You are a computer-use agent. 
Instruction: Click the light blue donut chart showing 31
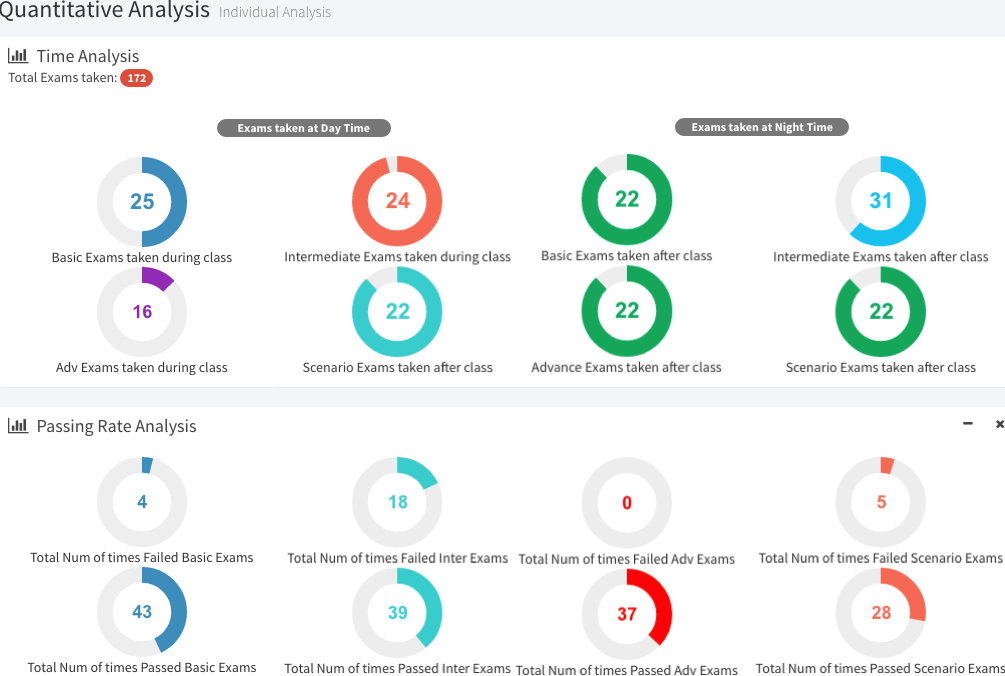[x=880, y=201]
